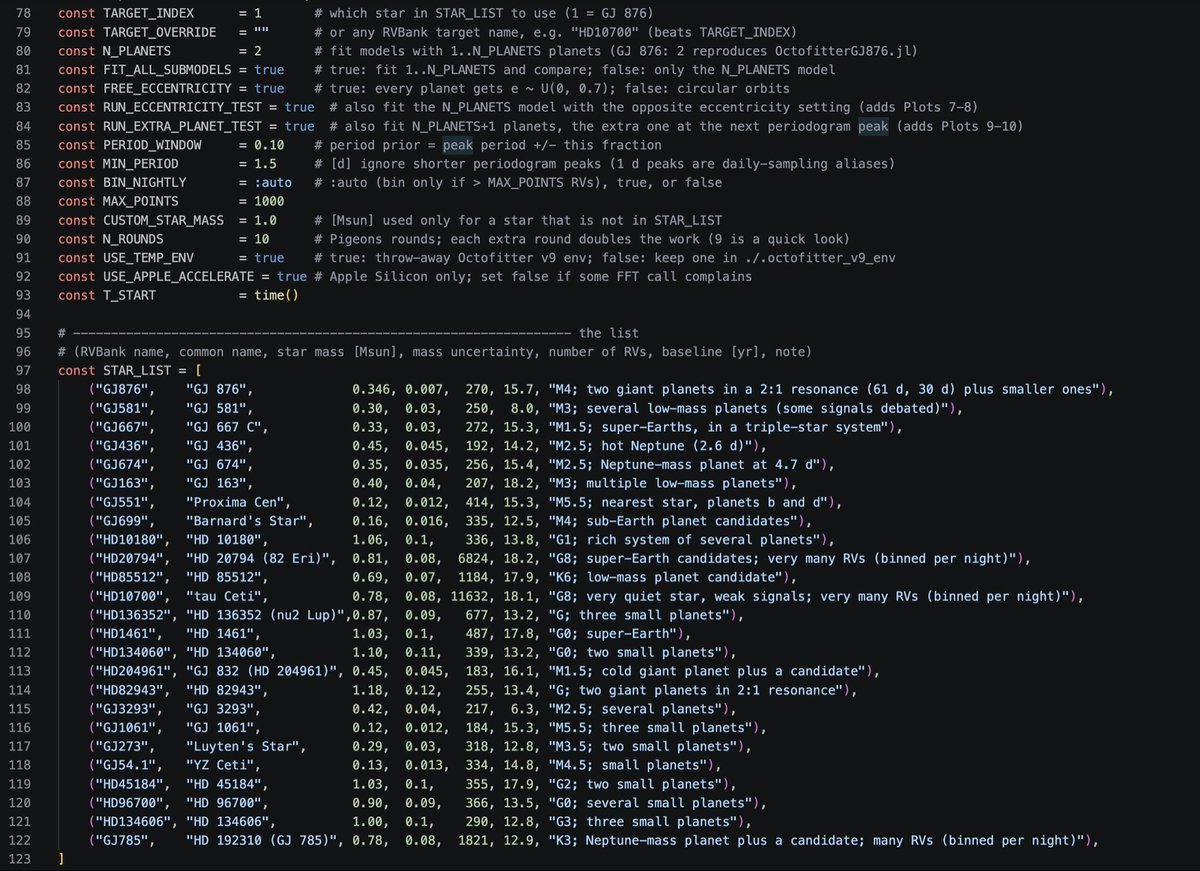This screenshot has width=1200, height=871.
Task: Click the "GJ 832 (HD 204961)" string
Action: [262, 671]
